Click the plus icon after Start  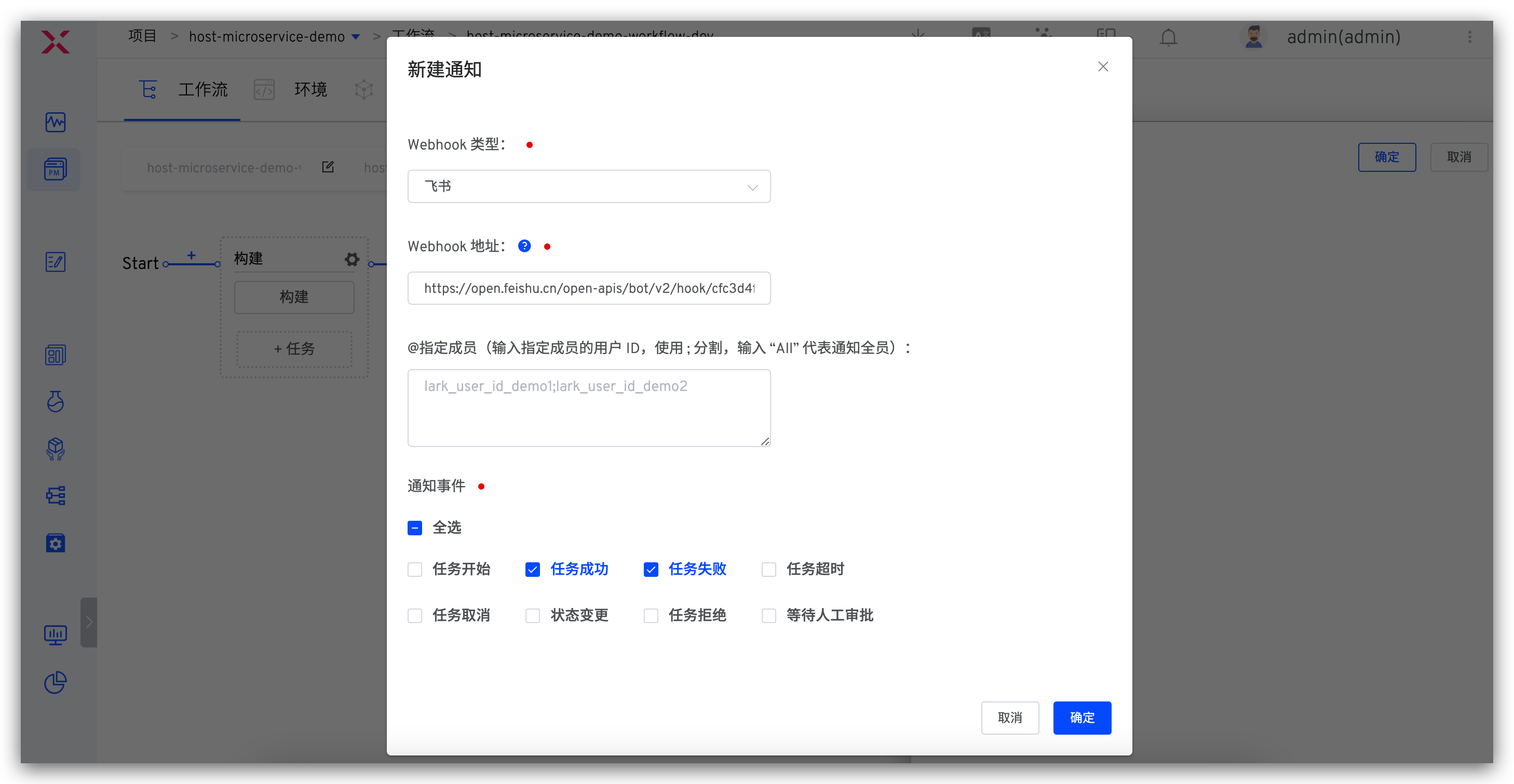[x=192, y=255]
